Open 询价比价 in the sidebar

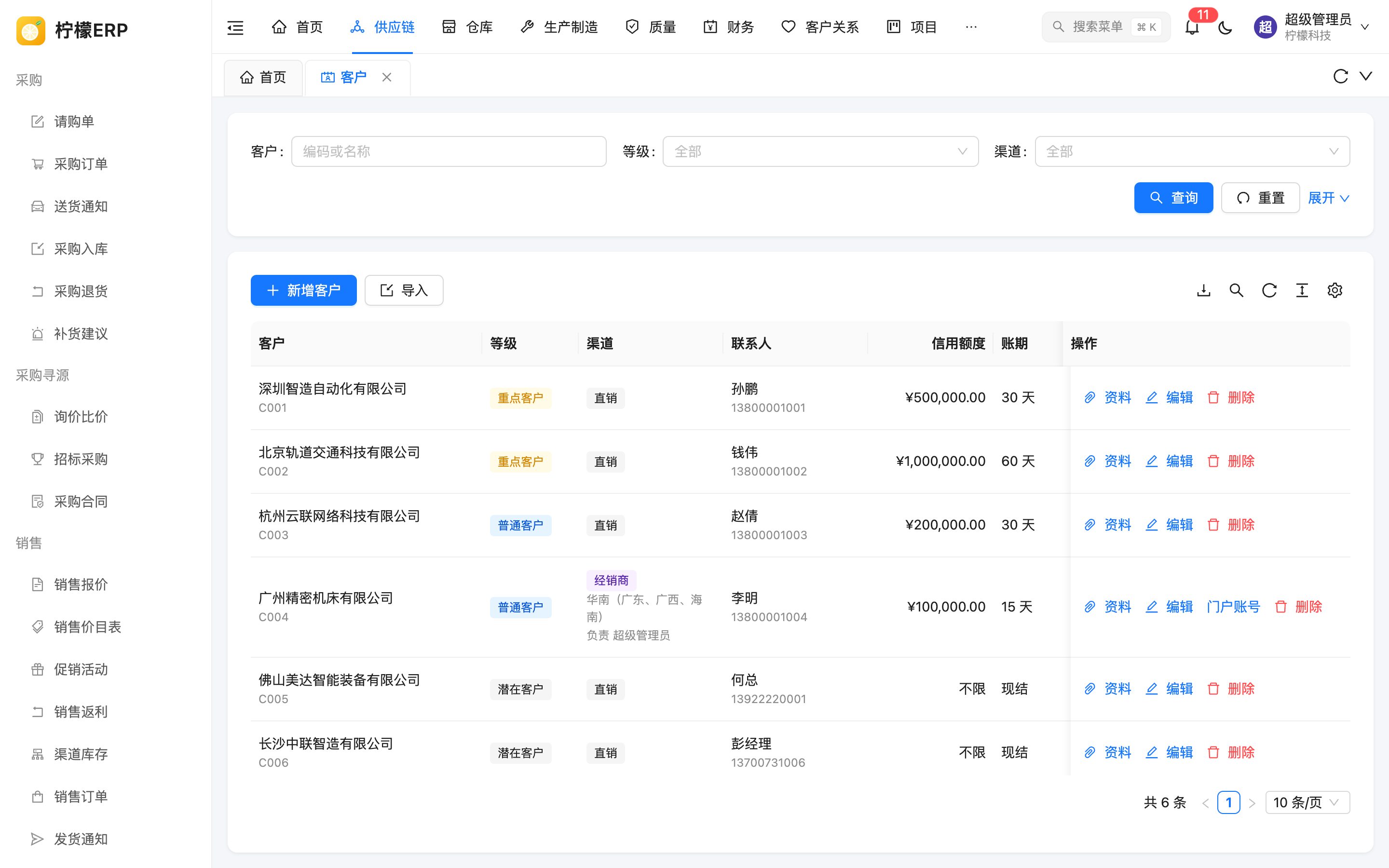(x=106, y=417)
